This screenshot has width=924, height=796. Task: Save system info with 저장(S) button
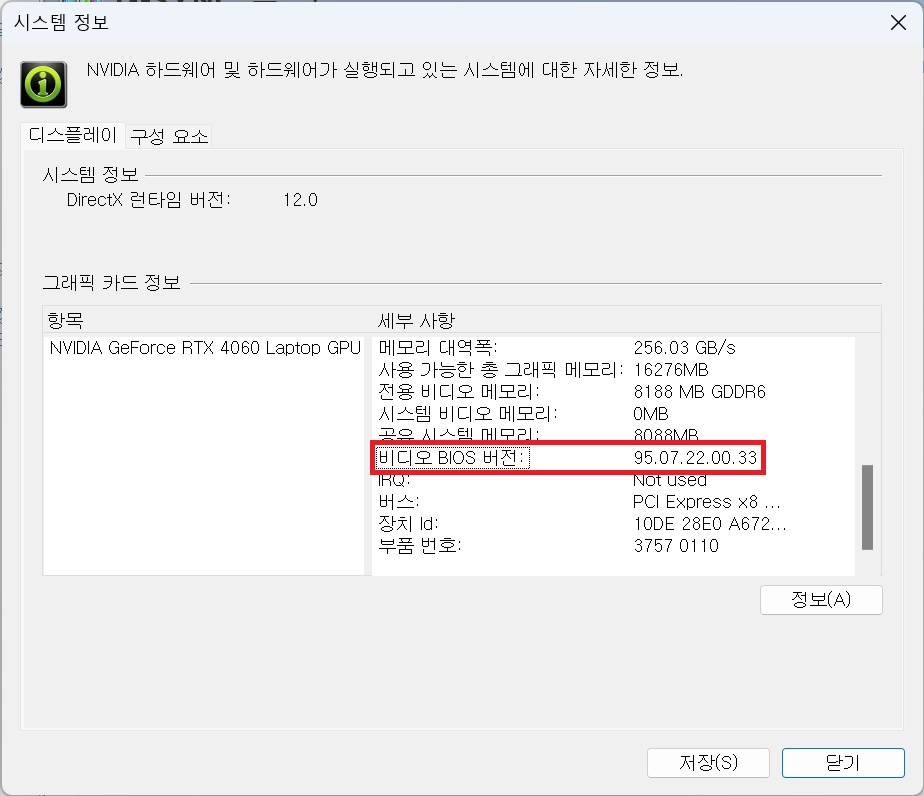pyautogui.click(x=708, y=763)
